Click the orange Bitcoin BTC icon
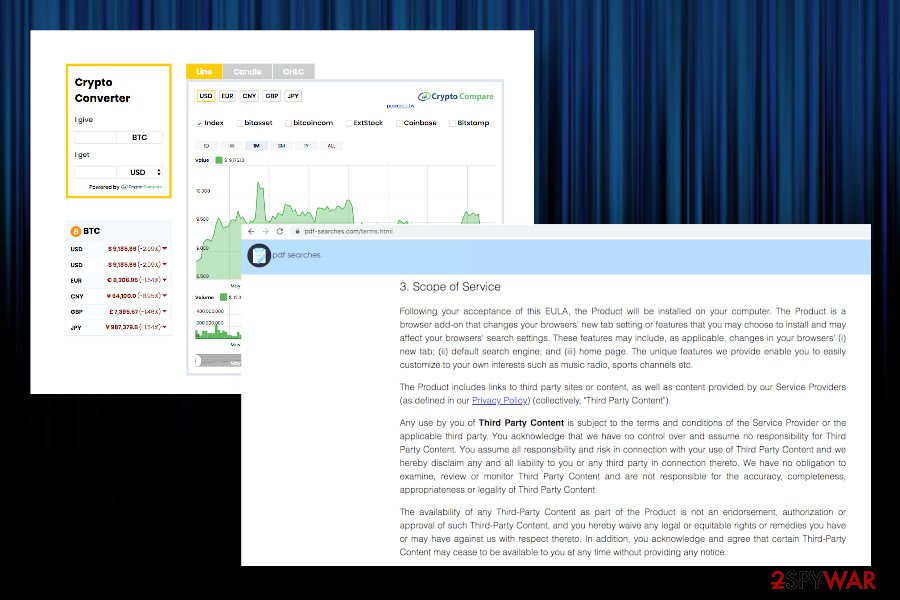 click(x=76, y=231)
